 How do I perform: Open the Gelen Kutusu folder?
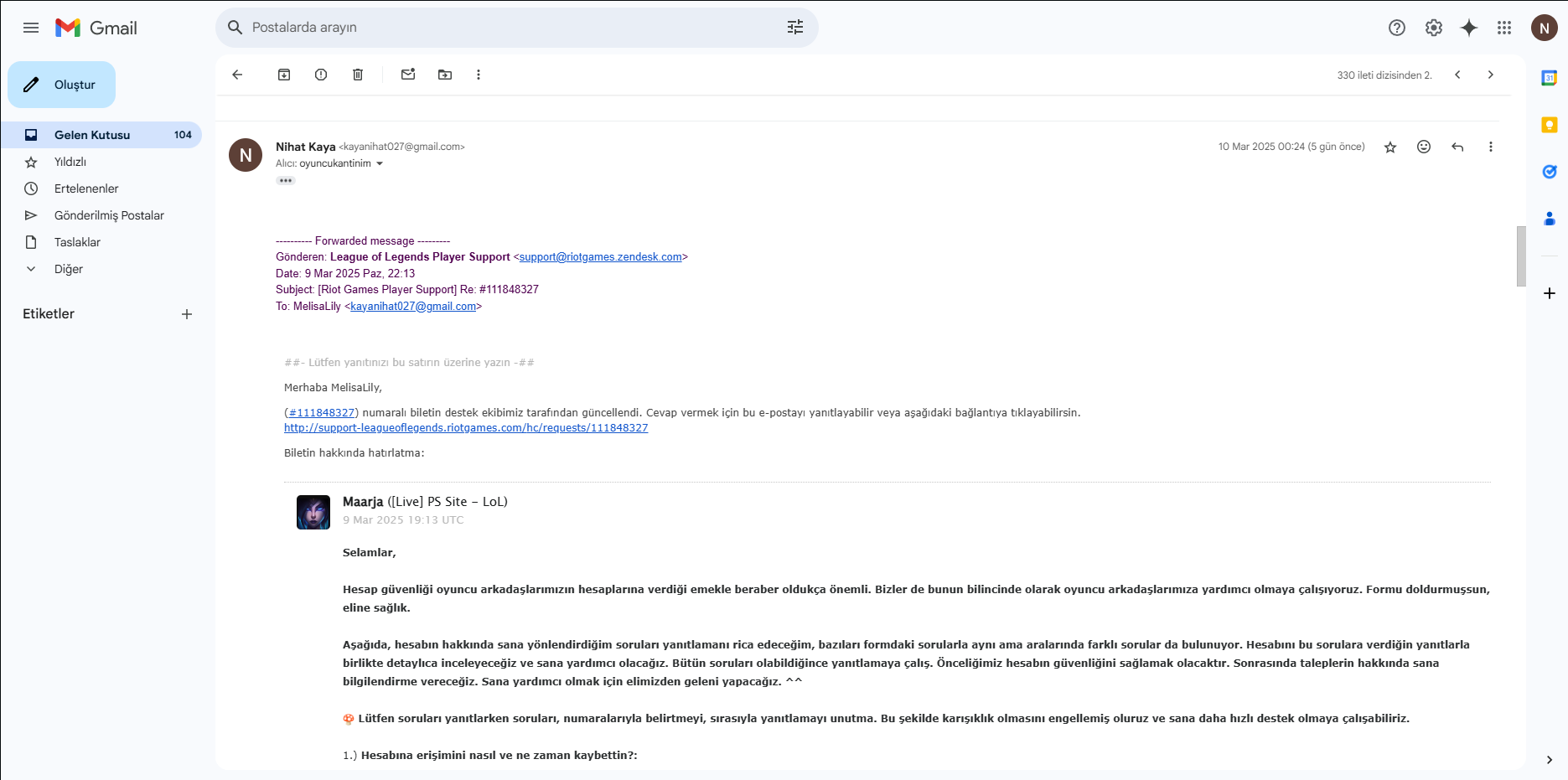(101, 135)
